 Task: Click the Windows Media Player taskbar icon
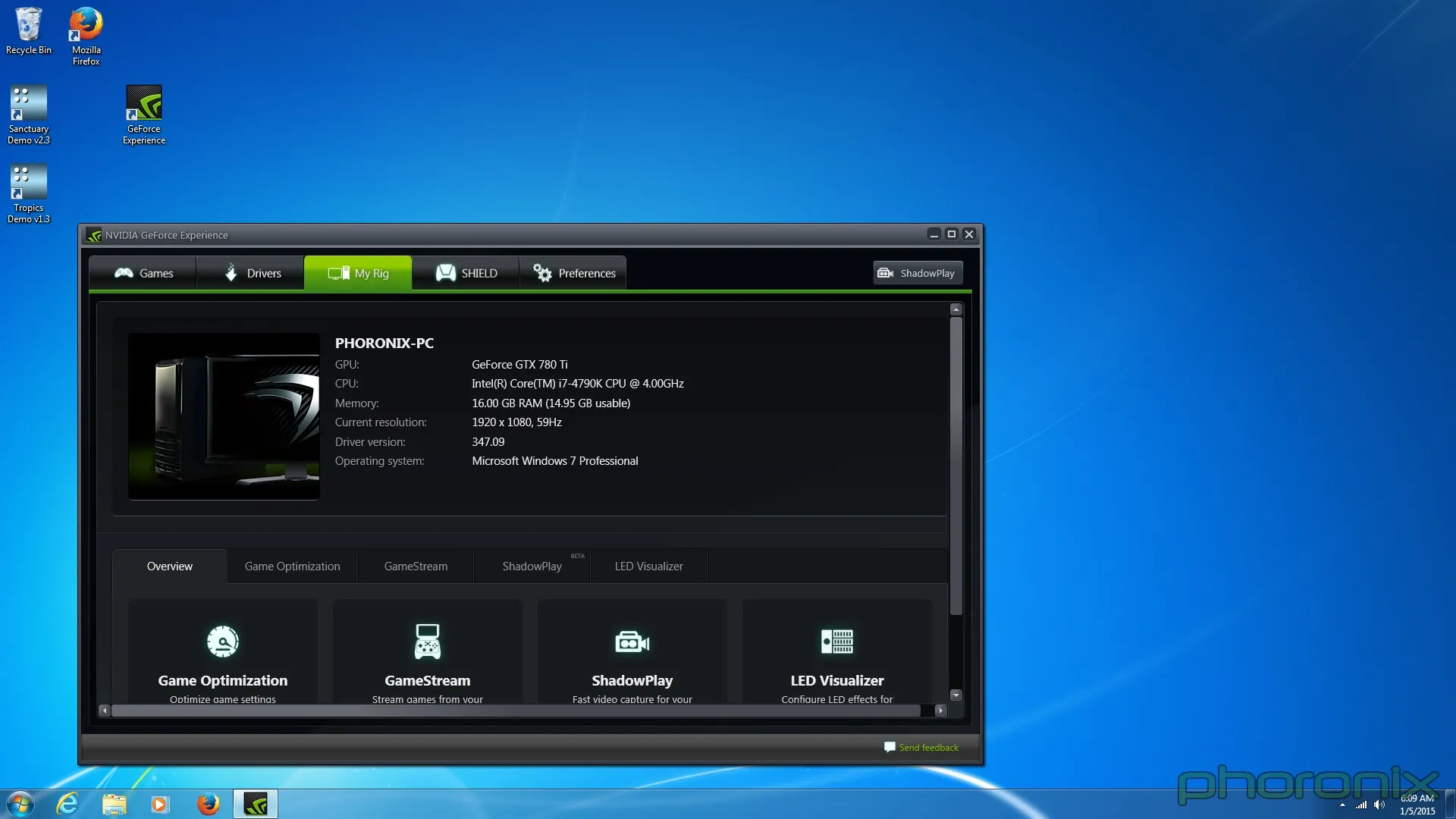(160, 803)
